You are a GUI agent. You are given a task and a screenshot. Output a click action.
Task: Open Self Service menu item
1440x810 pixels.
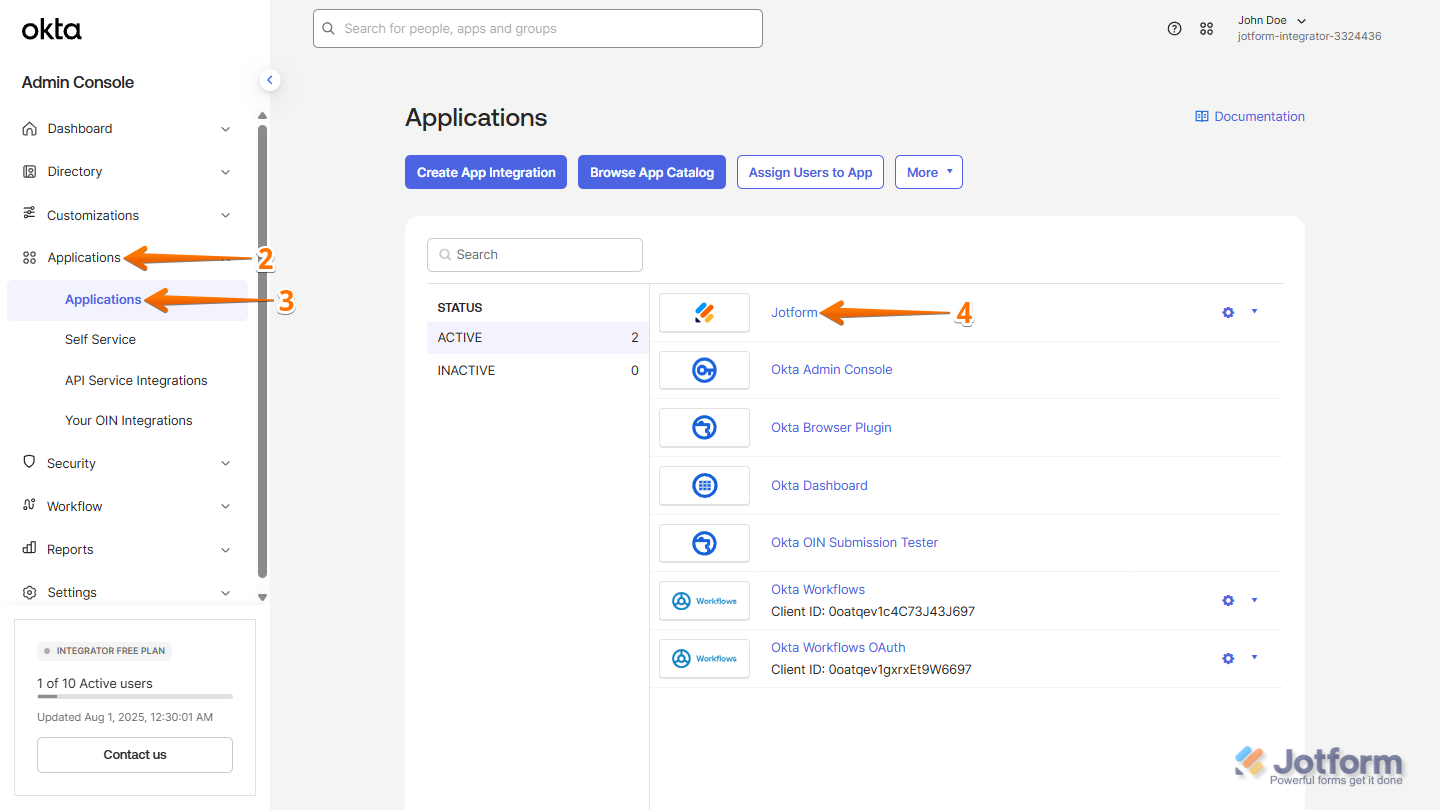[x=100, y=340]
